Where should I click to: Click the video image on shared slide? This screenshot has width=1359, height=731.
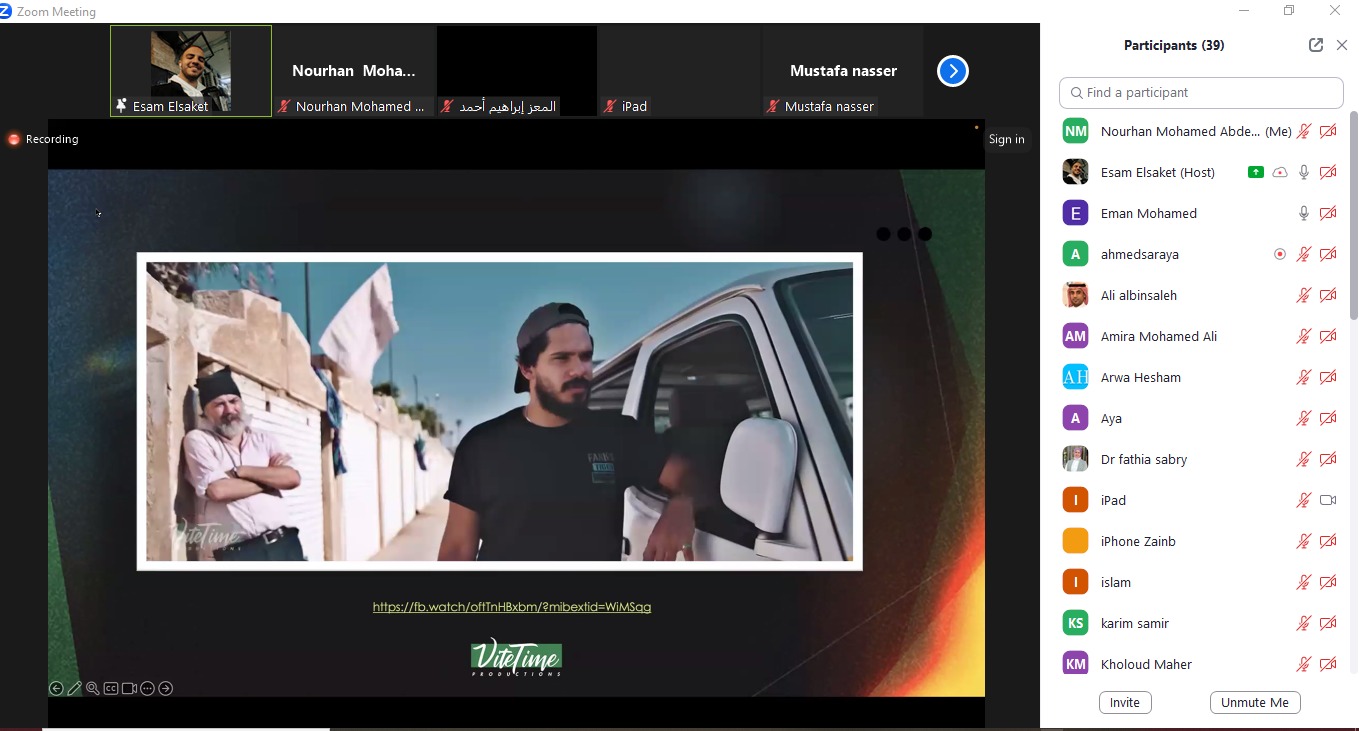(500, 411)
